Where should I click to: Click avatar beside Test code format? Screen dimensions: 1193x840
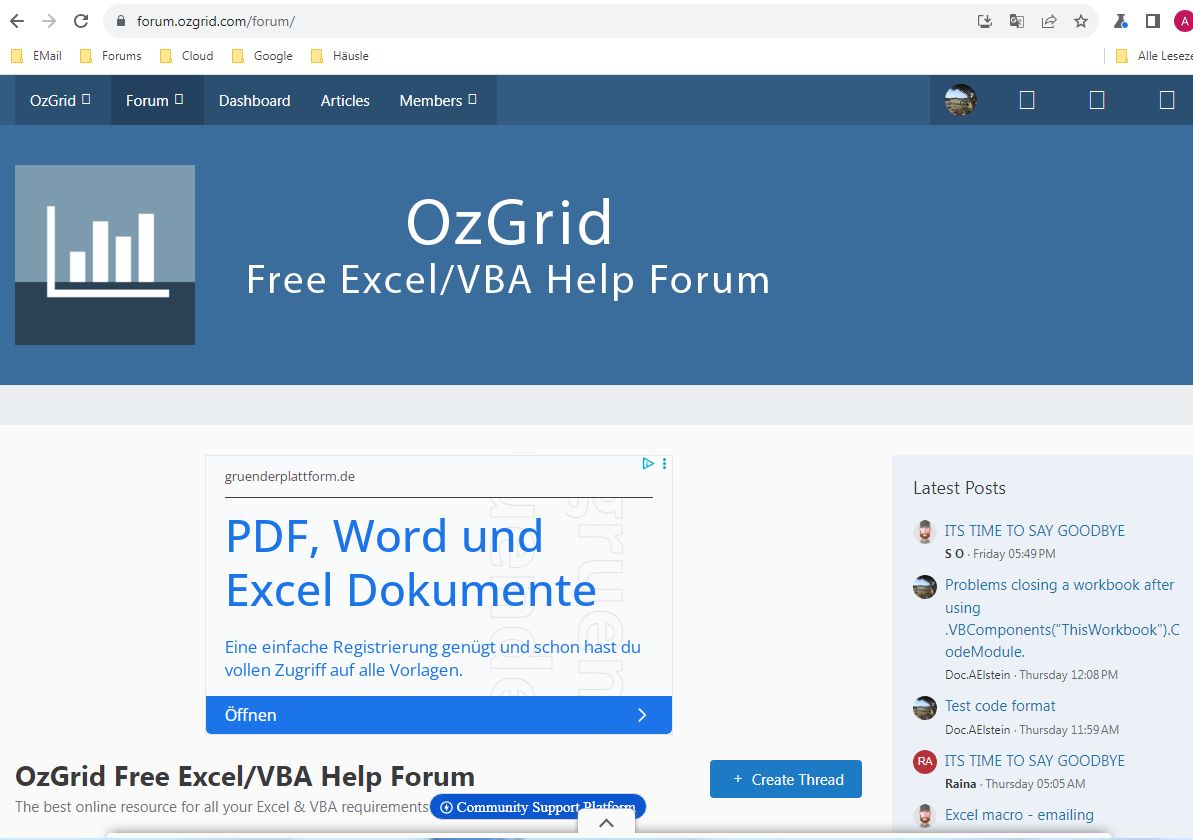coord(924,708)
